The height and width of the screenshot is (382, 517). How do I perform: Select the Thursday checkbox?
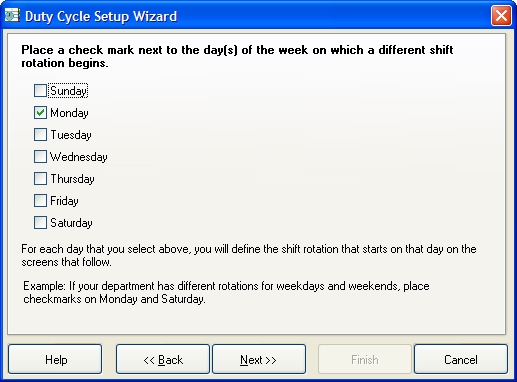point(40,179)
